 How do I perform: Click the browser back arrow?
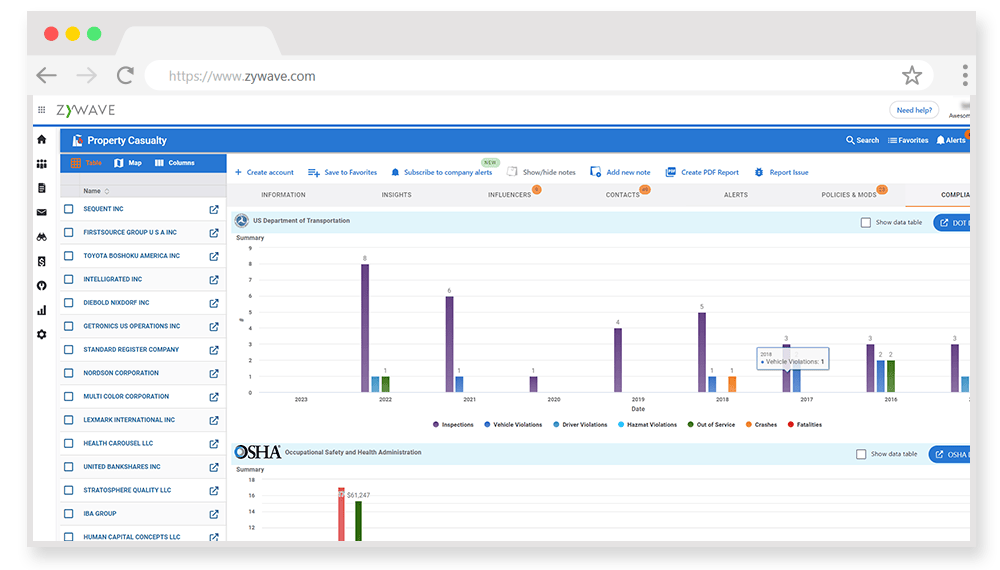pyautogui.click(x=46, y=76)
